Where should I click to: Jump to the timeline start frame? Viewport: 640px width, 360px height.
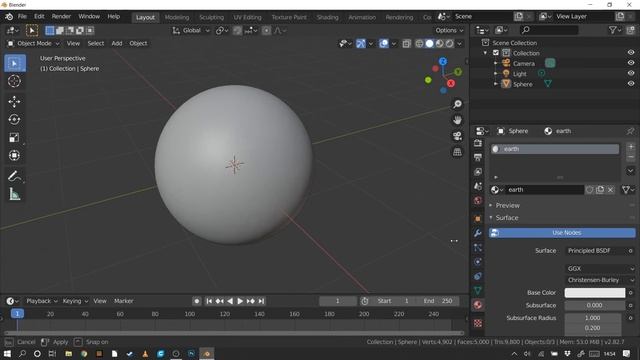pyautogui.click(x=209, y=301)
